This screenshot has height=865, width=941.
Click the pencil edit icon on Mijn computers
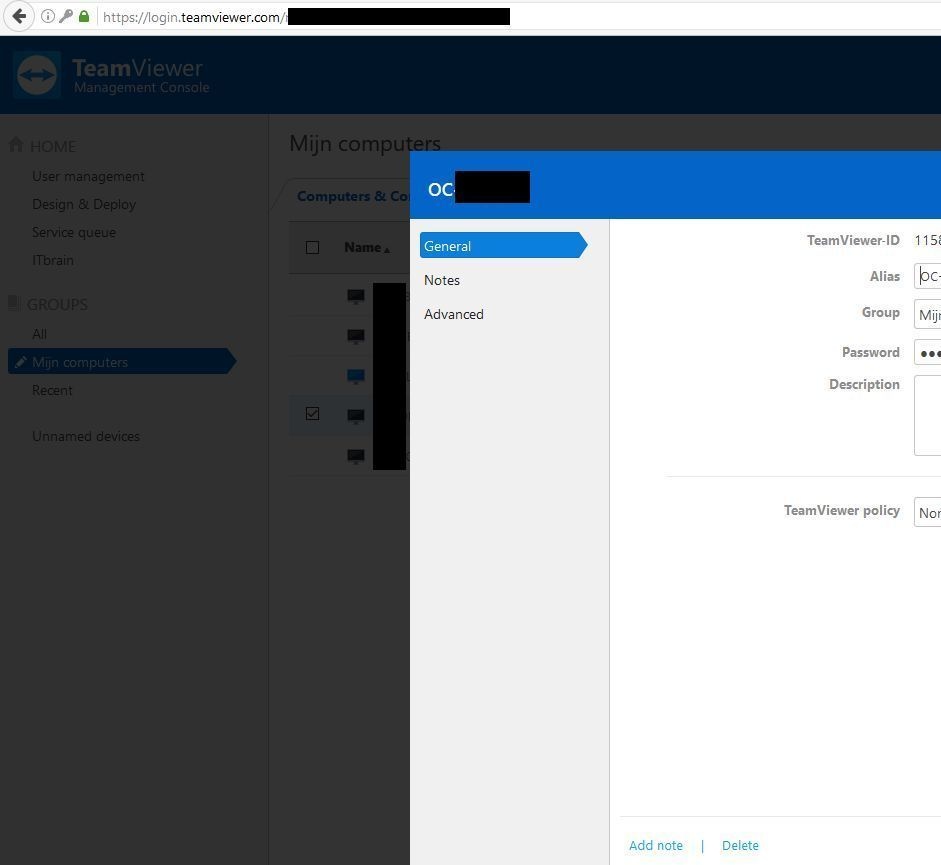[20, 361]
